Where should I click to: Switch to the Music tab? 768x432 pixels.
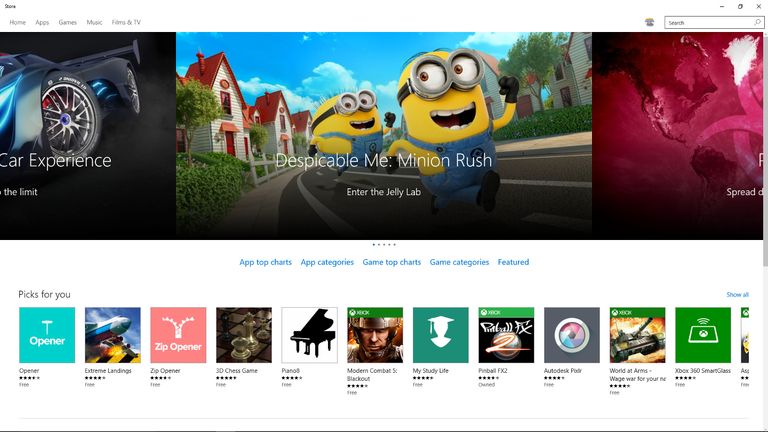[95, 23]
